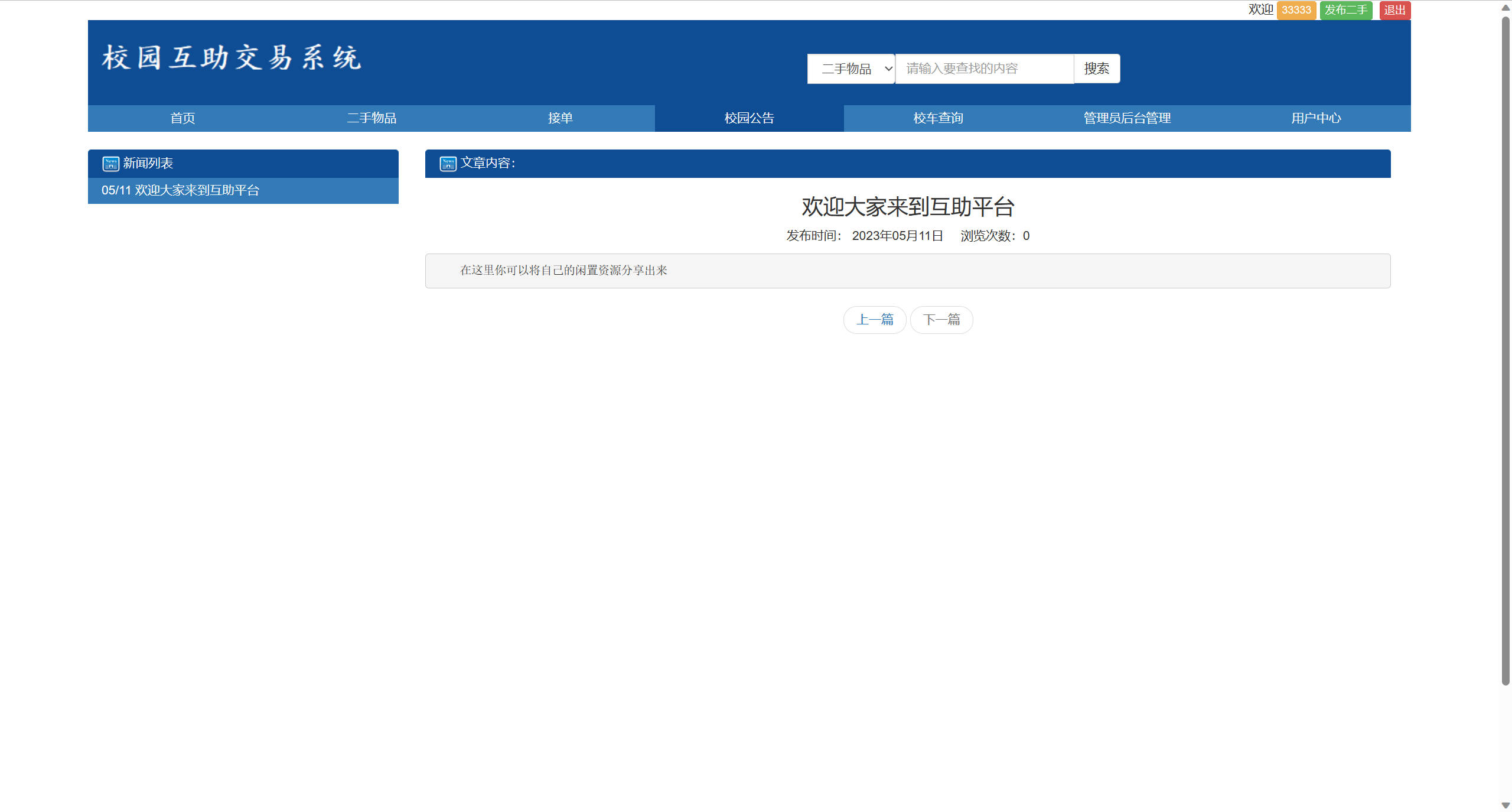Switch to the 首页 navigation tab

pos(182,118)
